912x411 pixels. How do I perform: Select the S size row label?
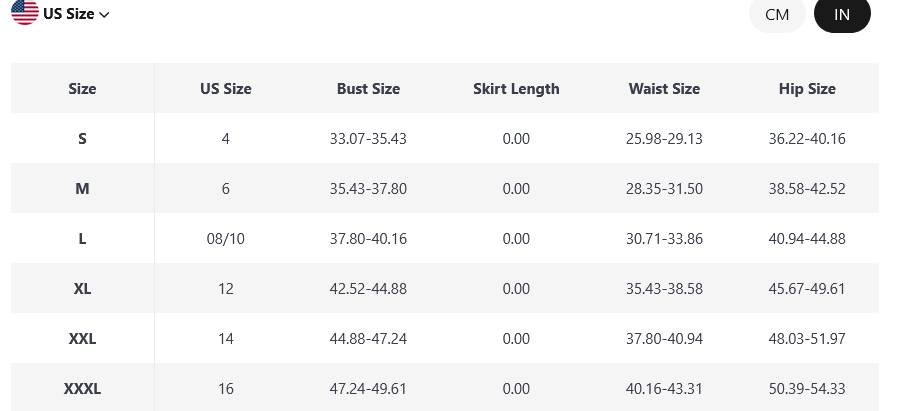click(x=82, y=139)
